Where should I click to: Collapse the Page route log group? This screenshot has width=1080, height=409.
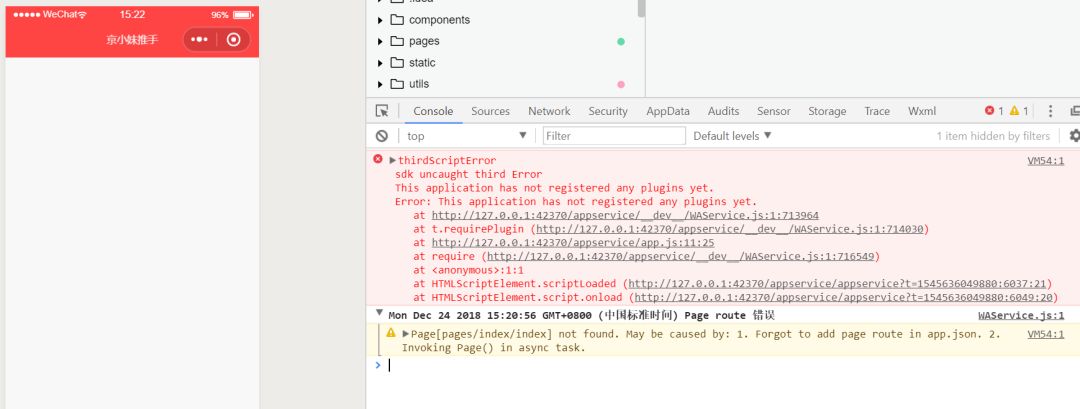click(x=378, y=313)
